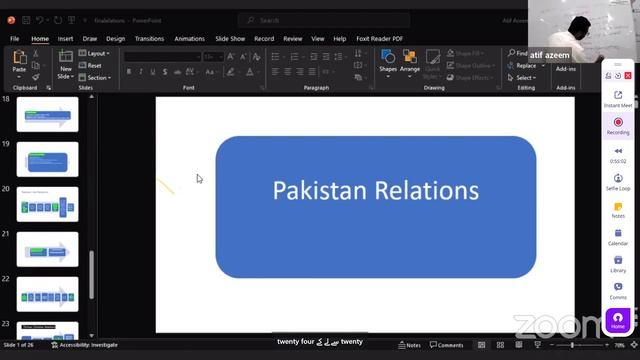
Task: Click the Save icon in title bar
Action: point(26,20)
